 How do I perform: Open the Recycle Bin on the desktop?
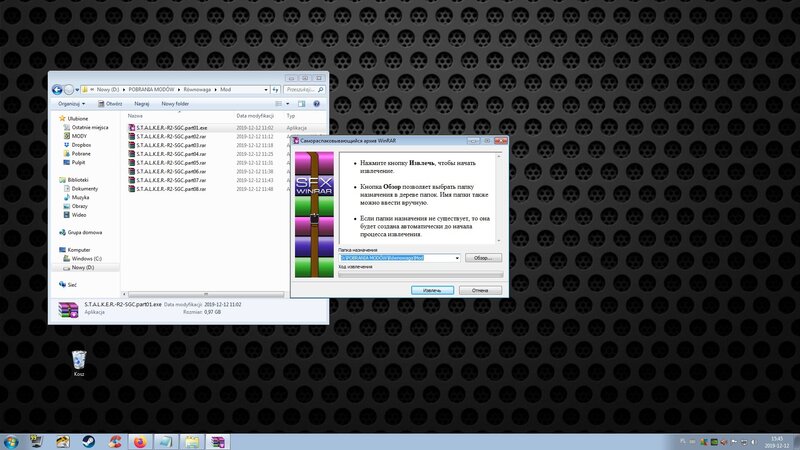tap(79, 359)
